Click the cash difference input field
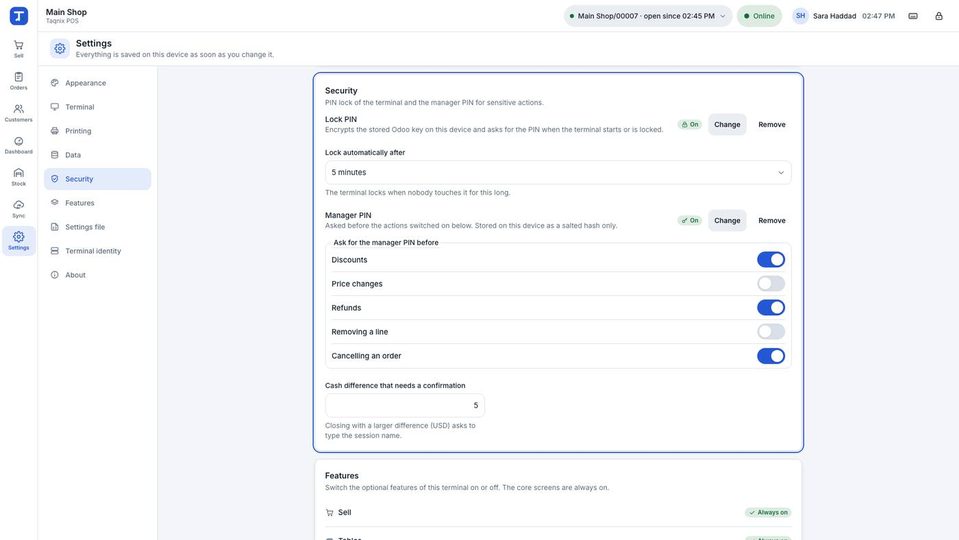Screen dimensions: 959x540 click(x=405, y=405)
